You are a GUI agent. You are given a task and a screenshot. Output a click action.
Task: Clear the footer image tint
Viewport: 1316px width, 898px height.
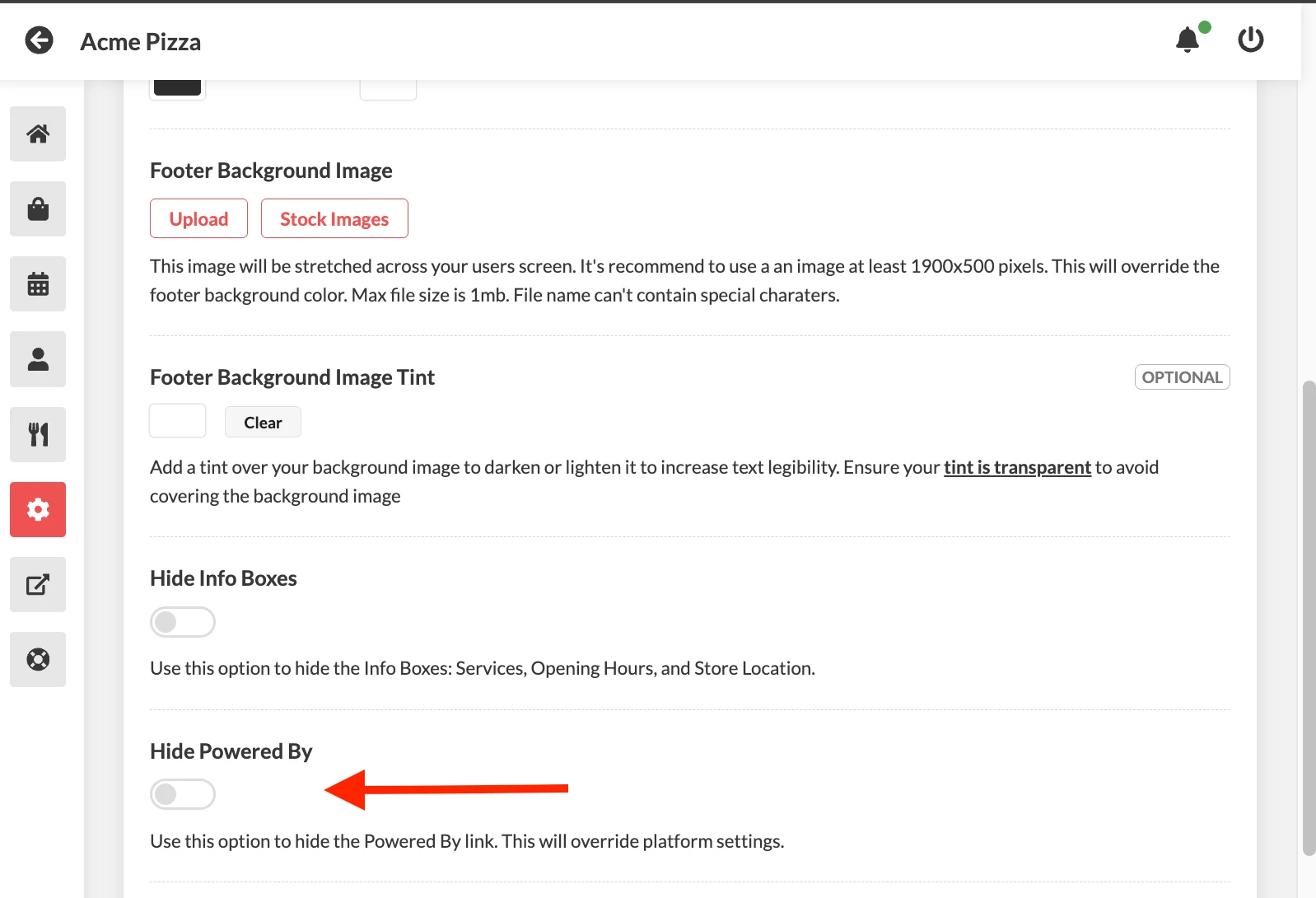(x=263, y=422)
